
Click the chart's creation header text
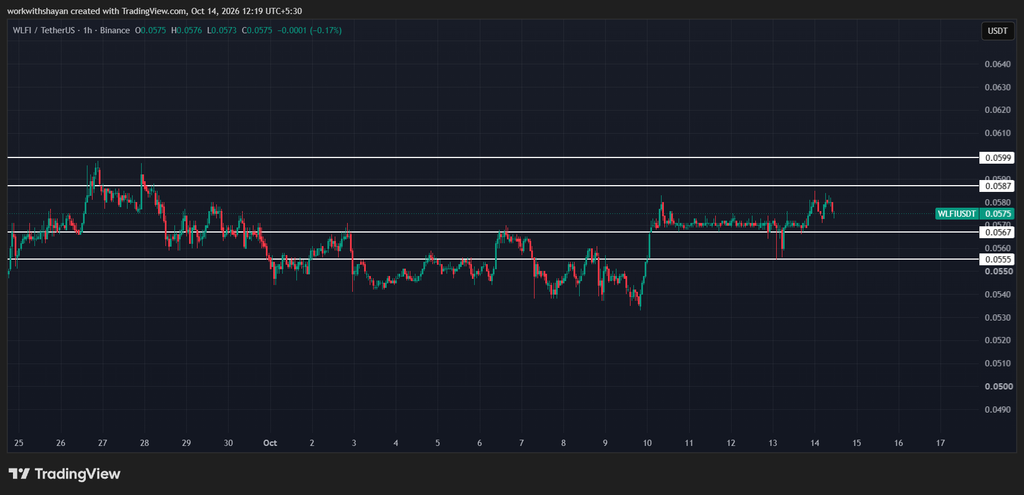coord(155,10)
